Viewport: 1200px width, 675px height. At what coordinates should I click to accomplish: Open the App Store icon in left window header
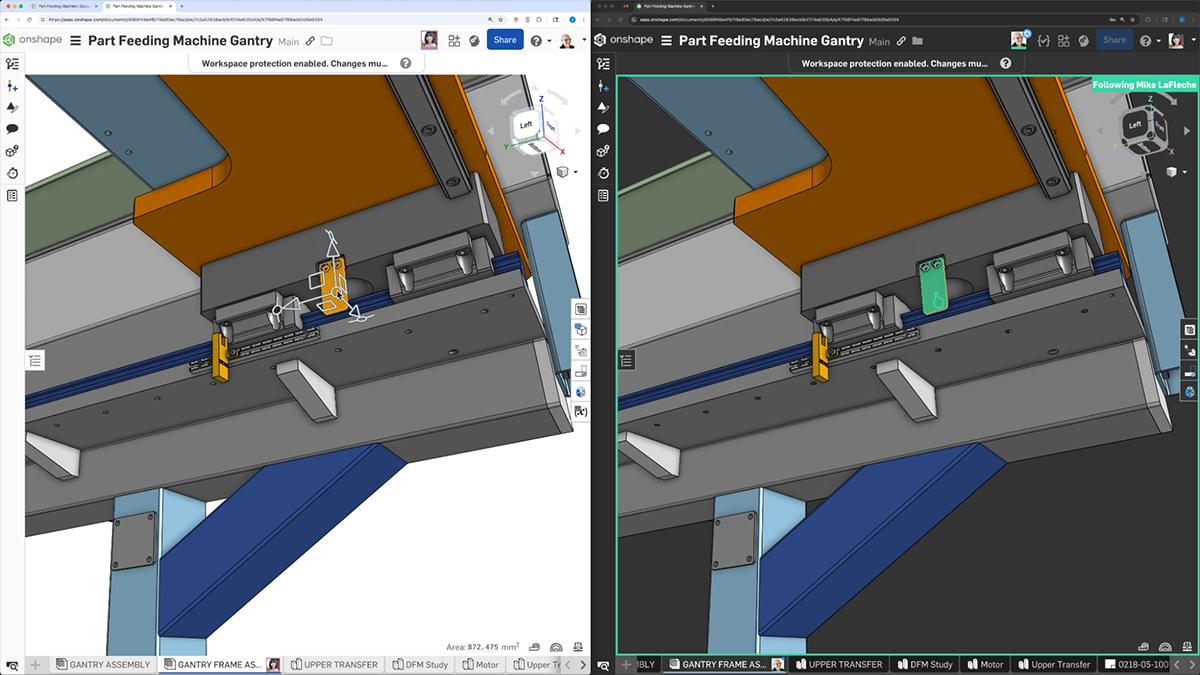coord(454,40)
